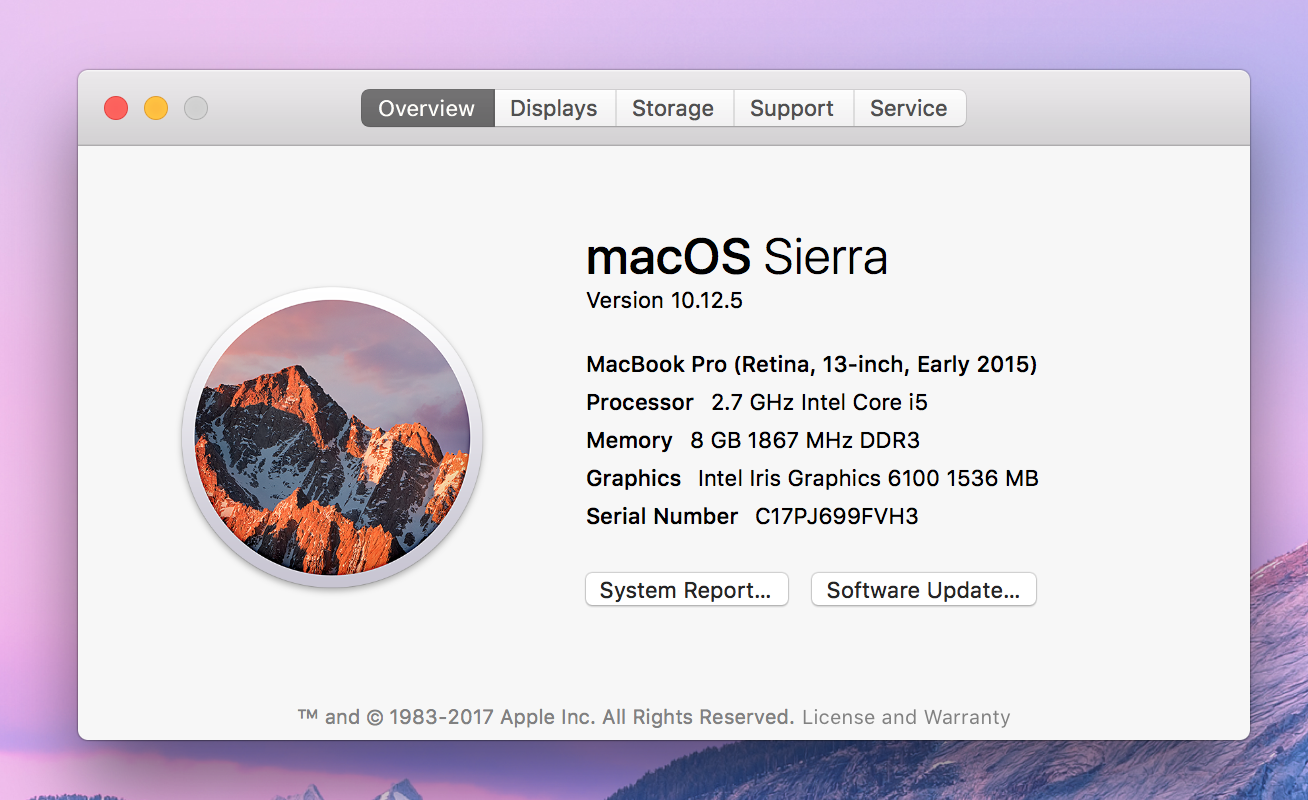Go to the Service tab

click(x=909, y=108)
